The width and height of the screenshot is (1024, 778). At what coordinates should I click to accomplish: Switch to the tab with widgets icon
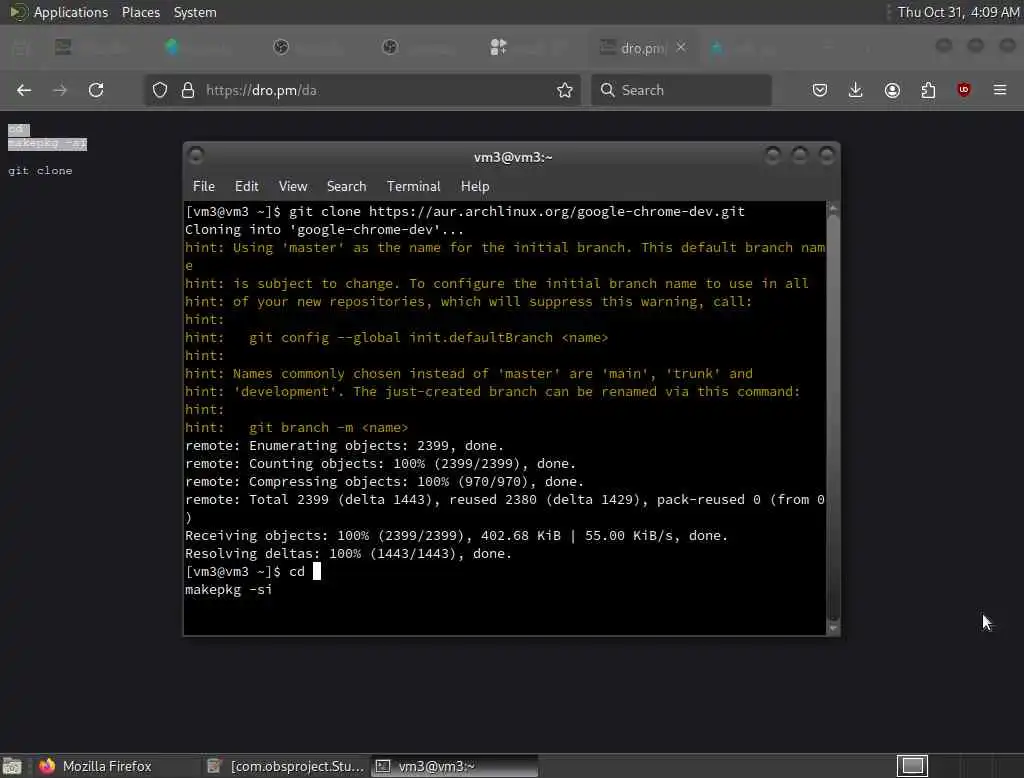498,47
